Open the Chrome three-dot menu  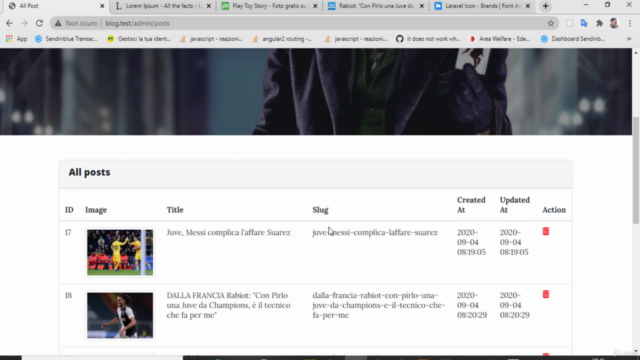tap(630, 23)
